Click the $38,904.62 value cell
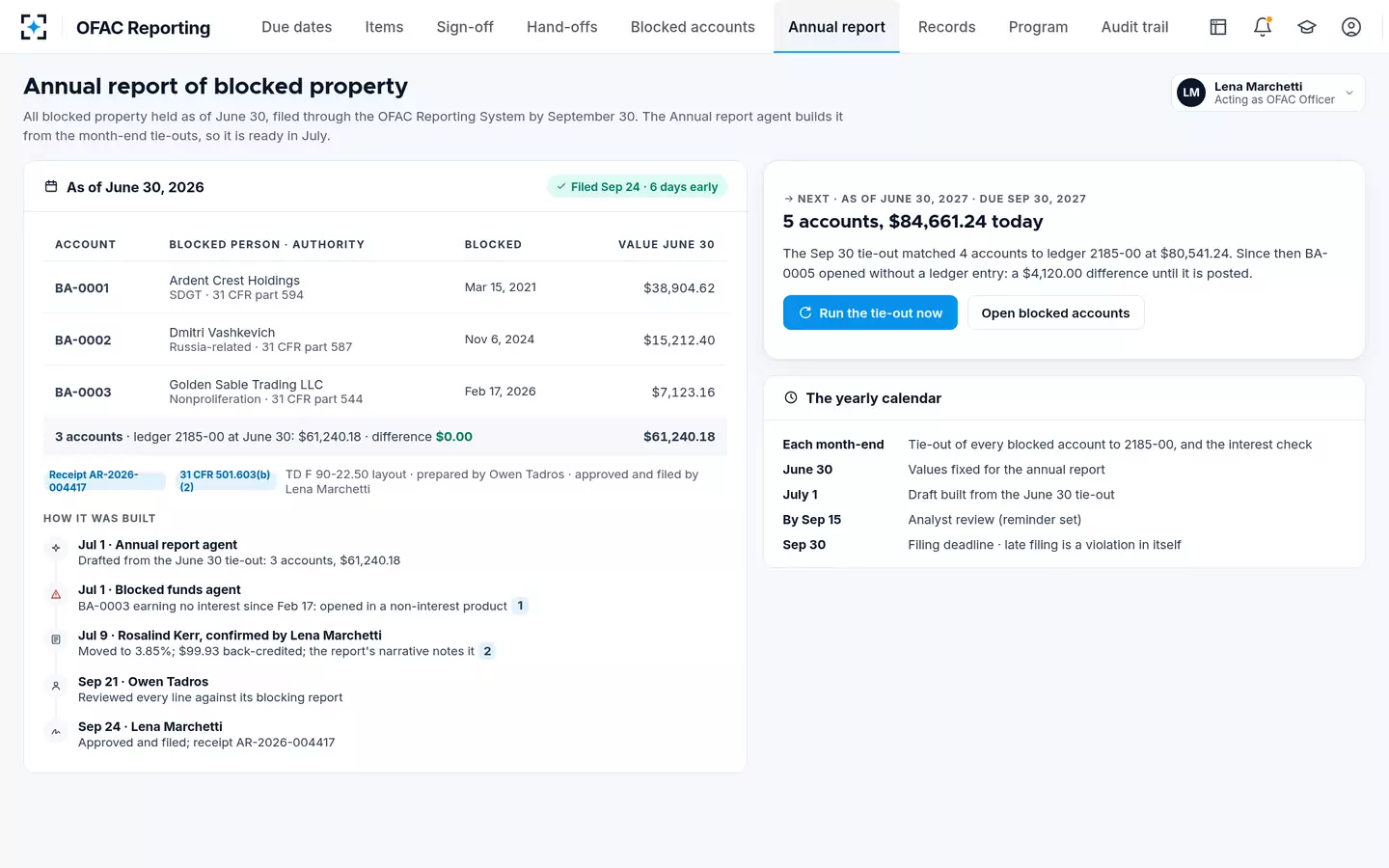Image resolution: width=1389 pixels, height=868 pixels. pyautogui.click(x=679, y=287)
